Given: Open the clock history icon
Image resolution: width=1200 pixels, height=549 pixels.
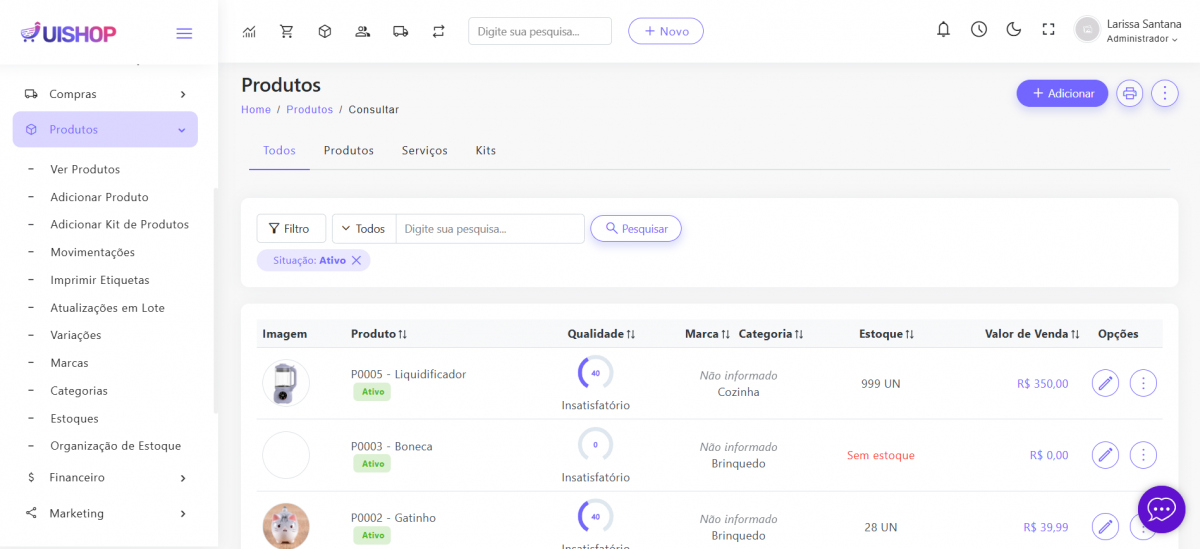Looking at the screenshot, I should pyautogui.click(x=979, y=30).
